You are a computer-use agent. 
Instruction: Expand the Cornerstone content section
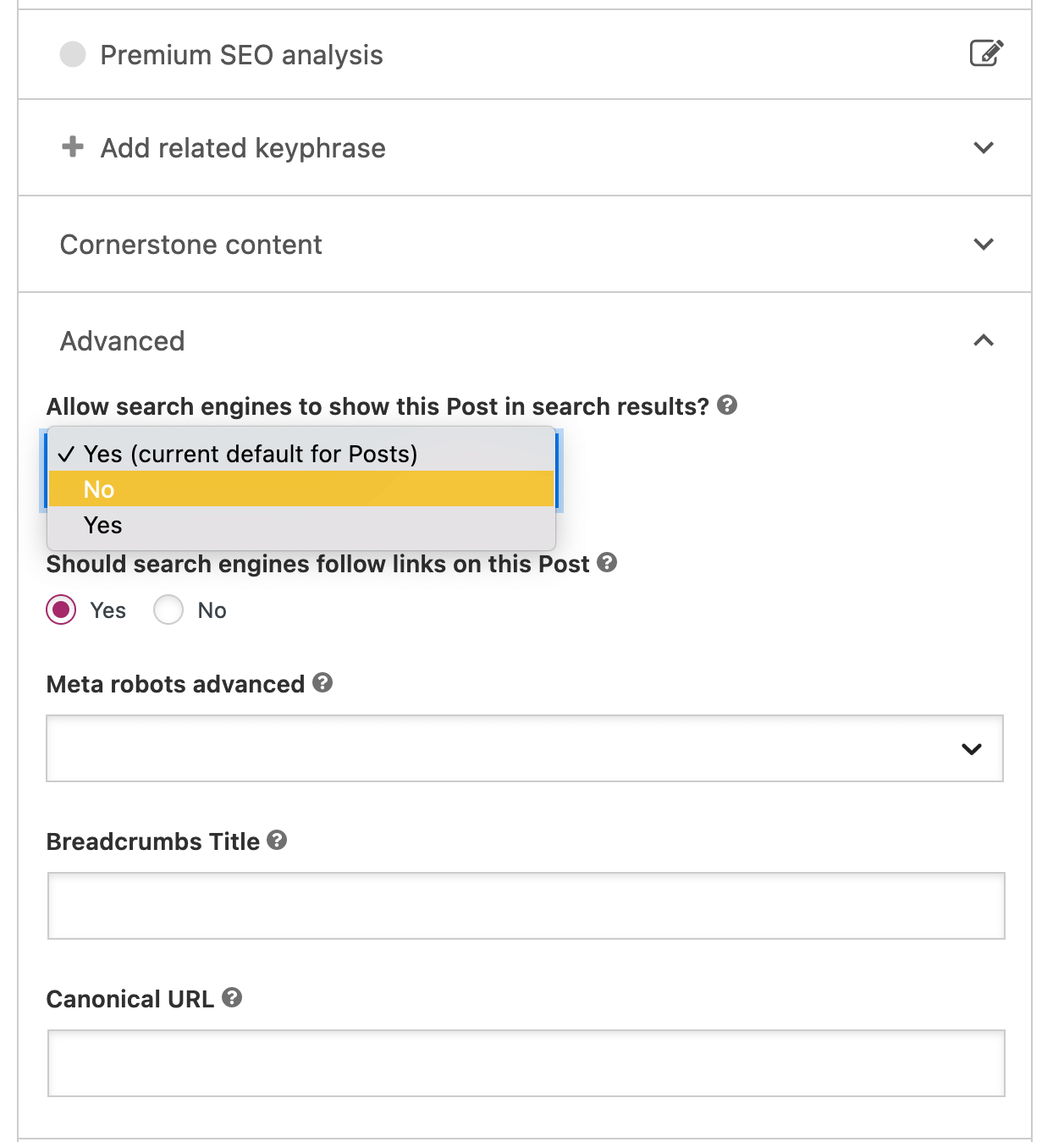click(983, 244)
